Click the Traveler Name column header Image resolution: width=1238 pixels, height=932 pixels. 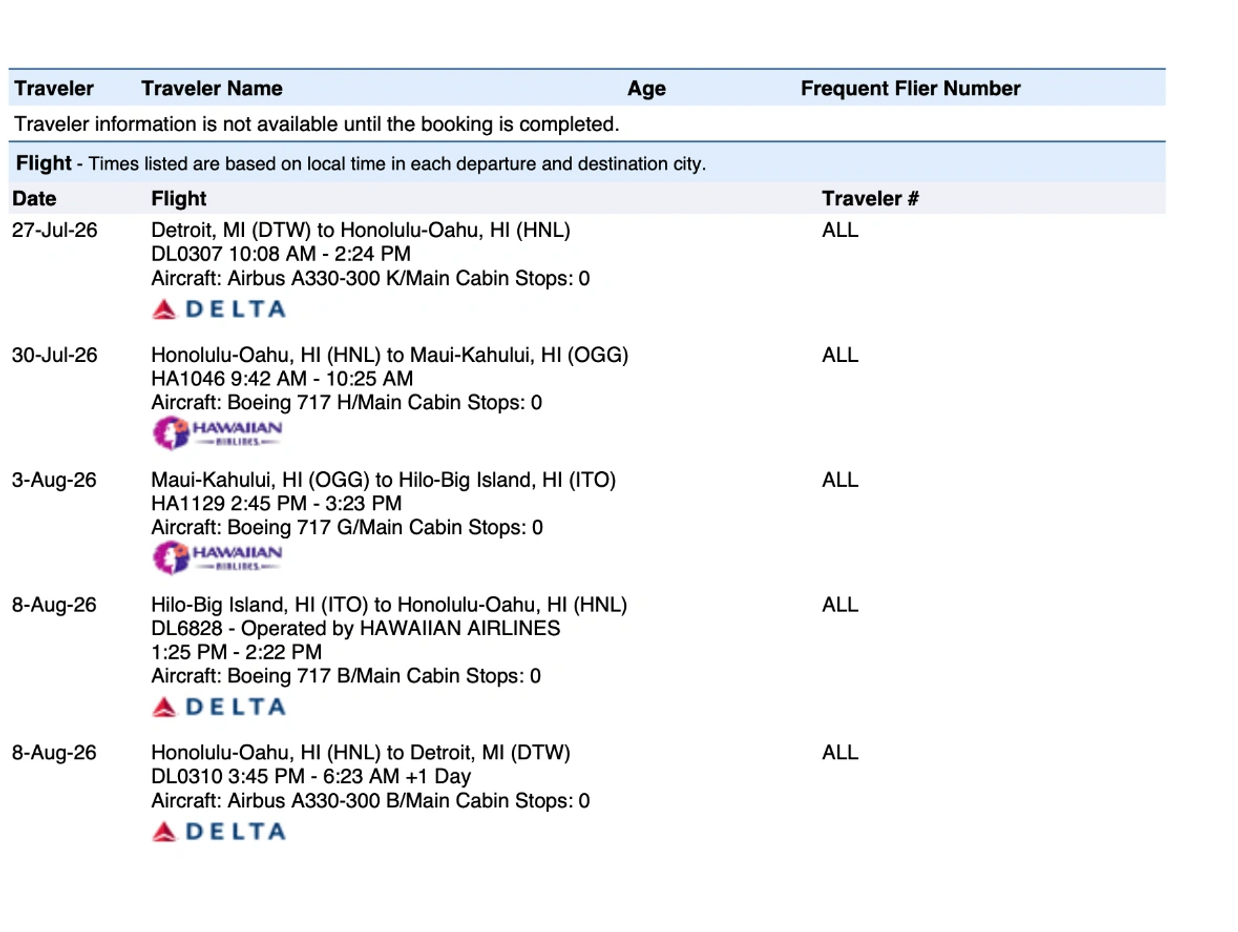(212, 88)
